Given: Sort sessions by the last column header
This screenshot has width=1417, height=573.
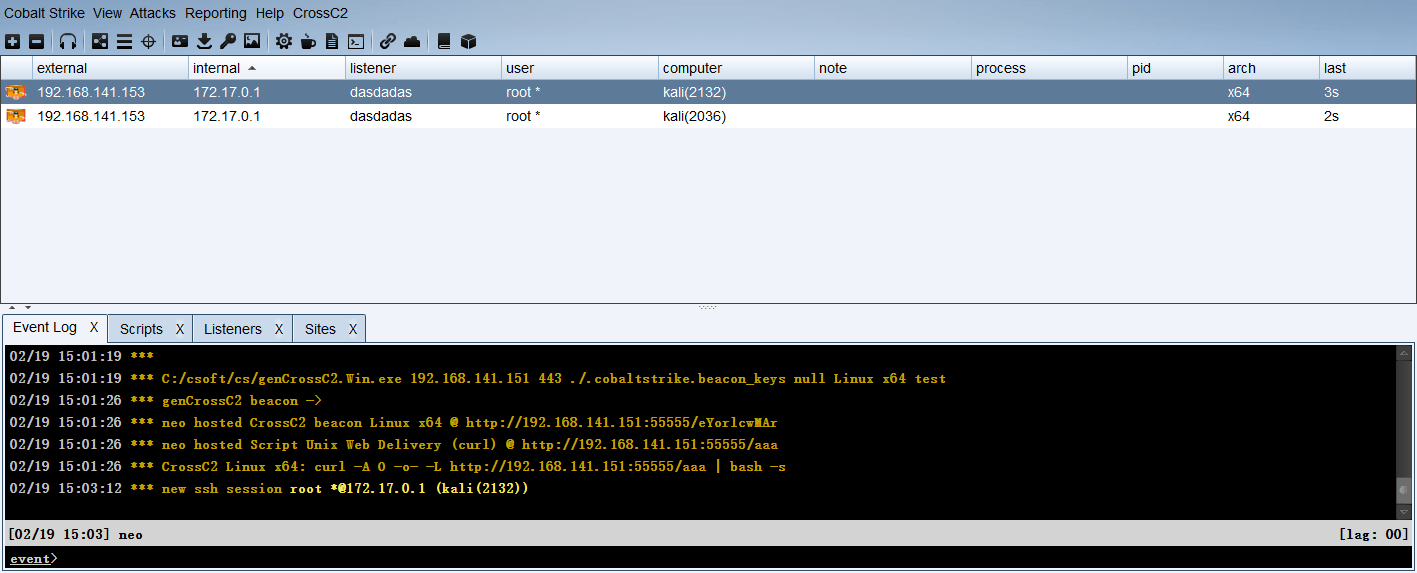Looking at the screenshot, I should pos(1367,68).
